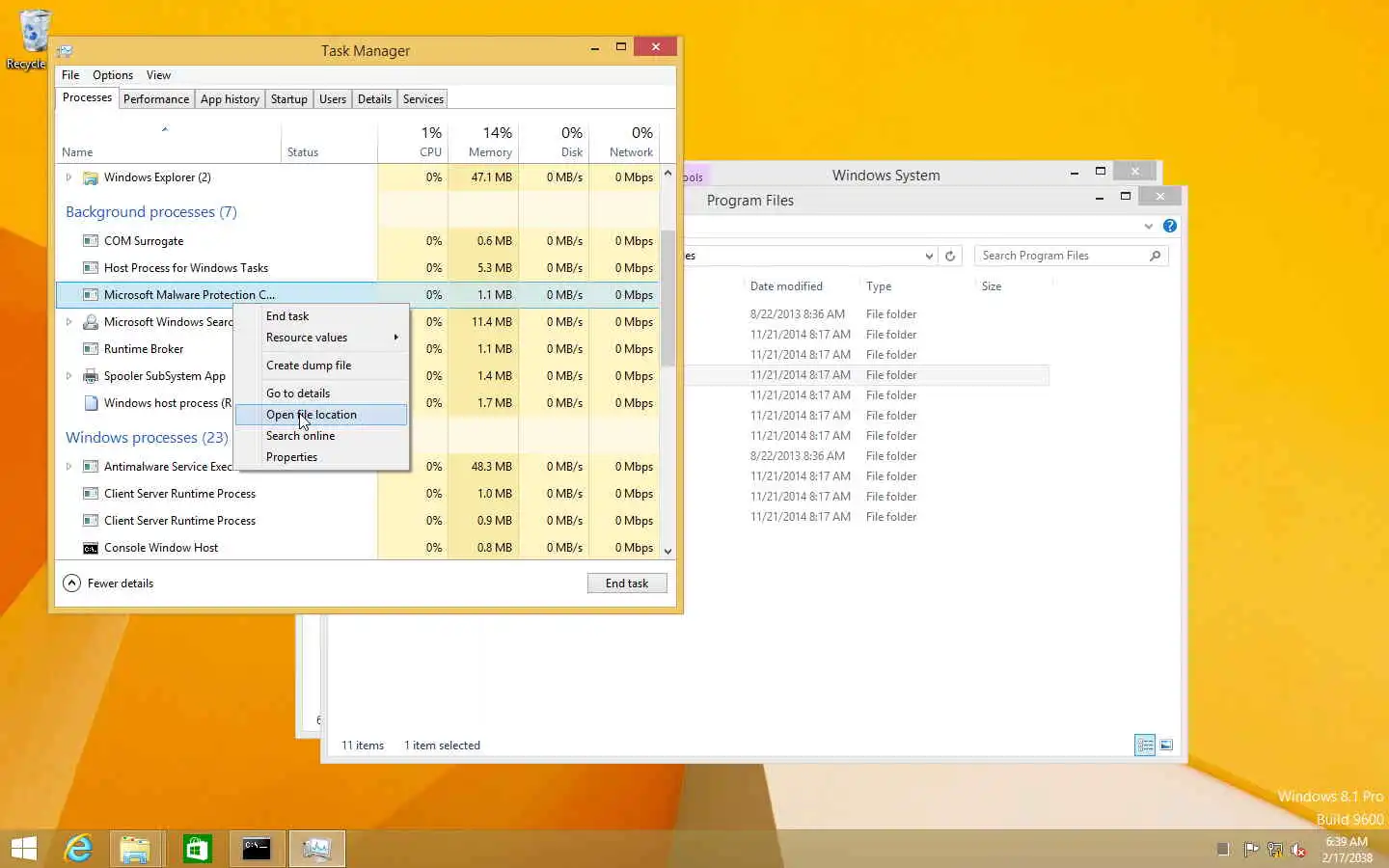This screenshot has height=868, width=1389.
Task: Open Windows Store from taskbar
Action: click(x=197, y=849)
